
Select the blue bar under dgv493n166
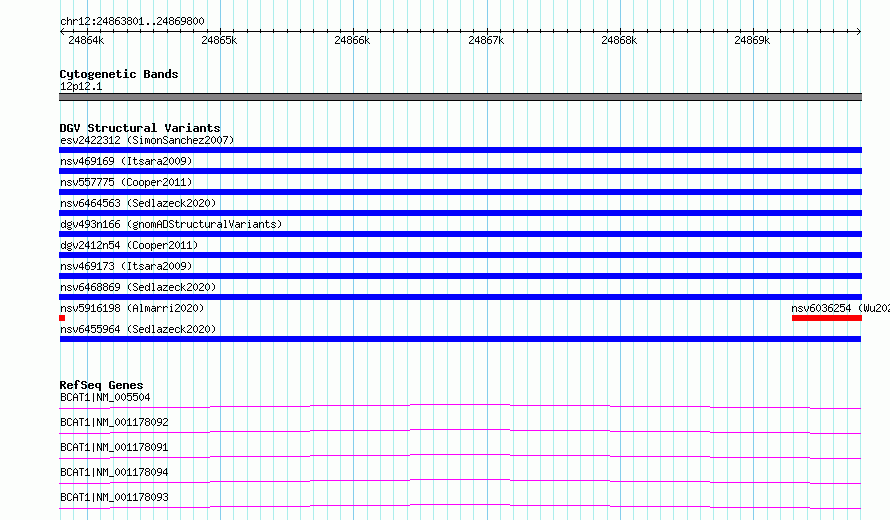coord(460,234)
